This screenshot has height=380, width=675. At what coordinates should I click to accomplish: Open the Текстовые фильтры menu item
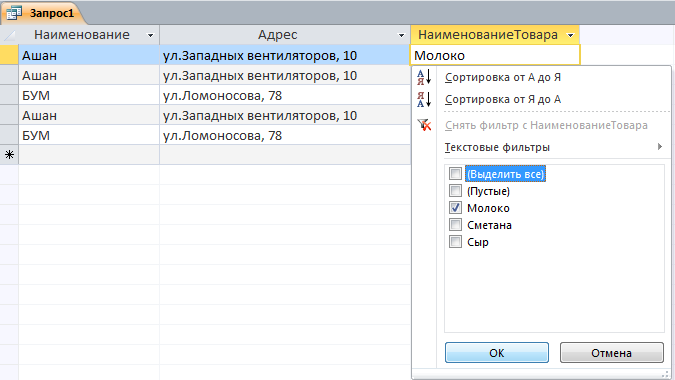(497, 147)
